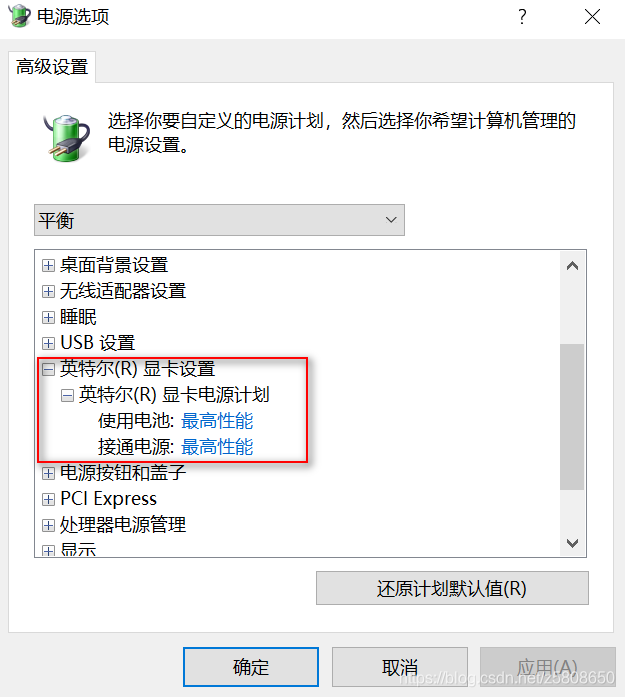Click the scrollbar down arrow in settings list
The image size is (625, 697).
[x=572, y=543]
